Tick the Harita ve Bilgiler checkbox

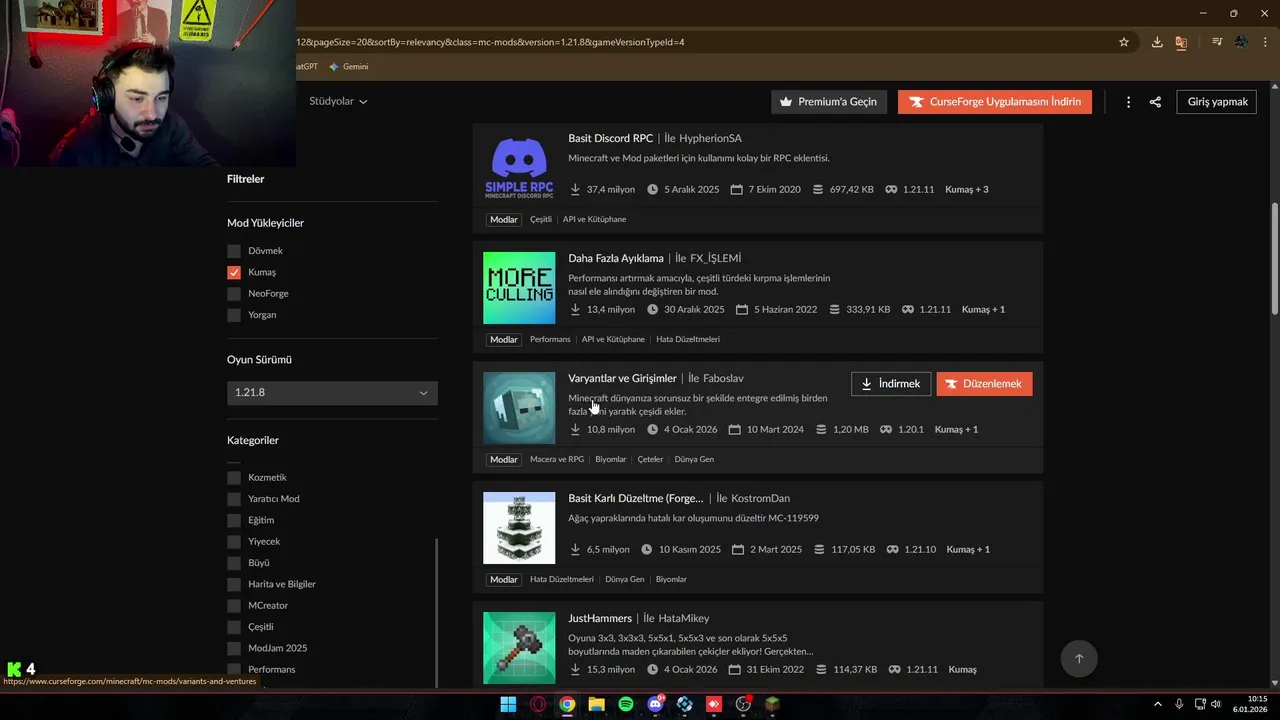(x=234, y=584)
